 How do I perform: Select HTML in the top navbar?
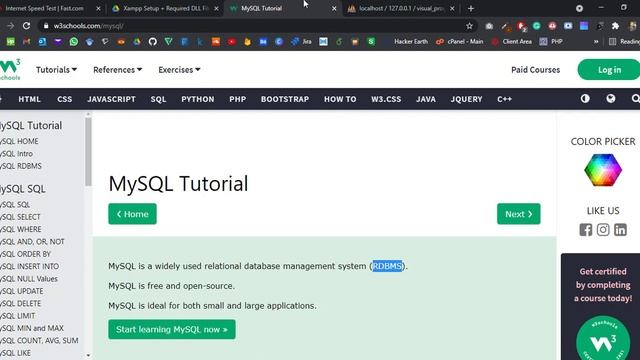pos(29,99)
